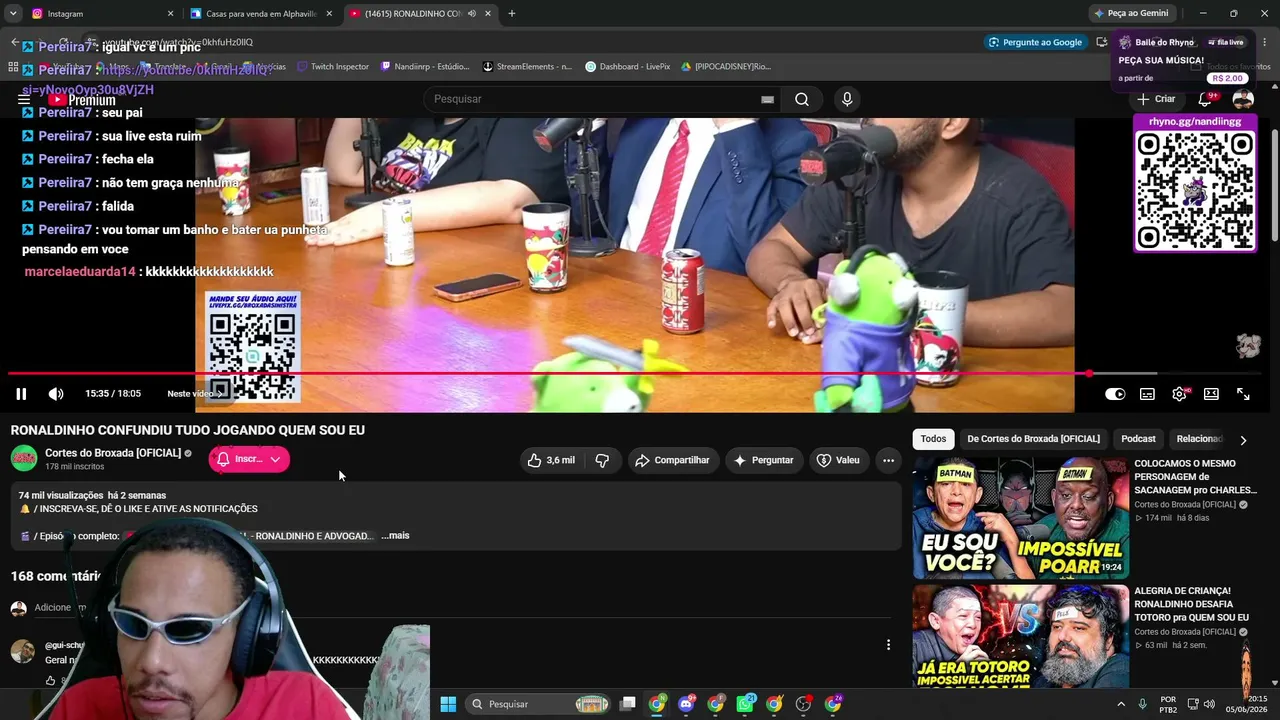Open the Ronaldinho vs Totoro video thumbnail
Image resolution: width=1280 pixels, height=720 pixels.
point(1020,636)
